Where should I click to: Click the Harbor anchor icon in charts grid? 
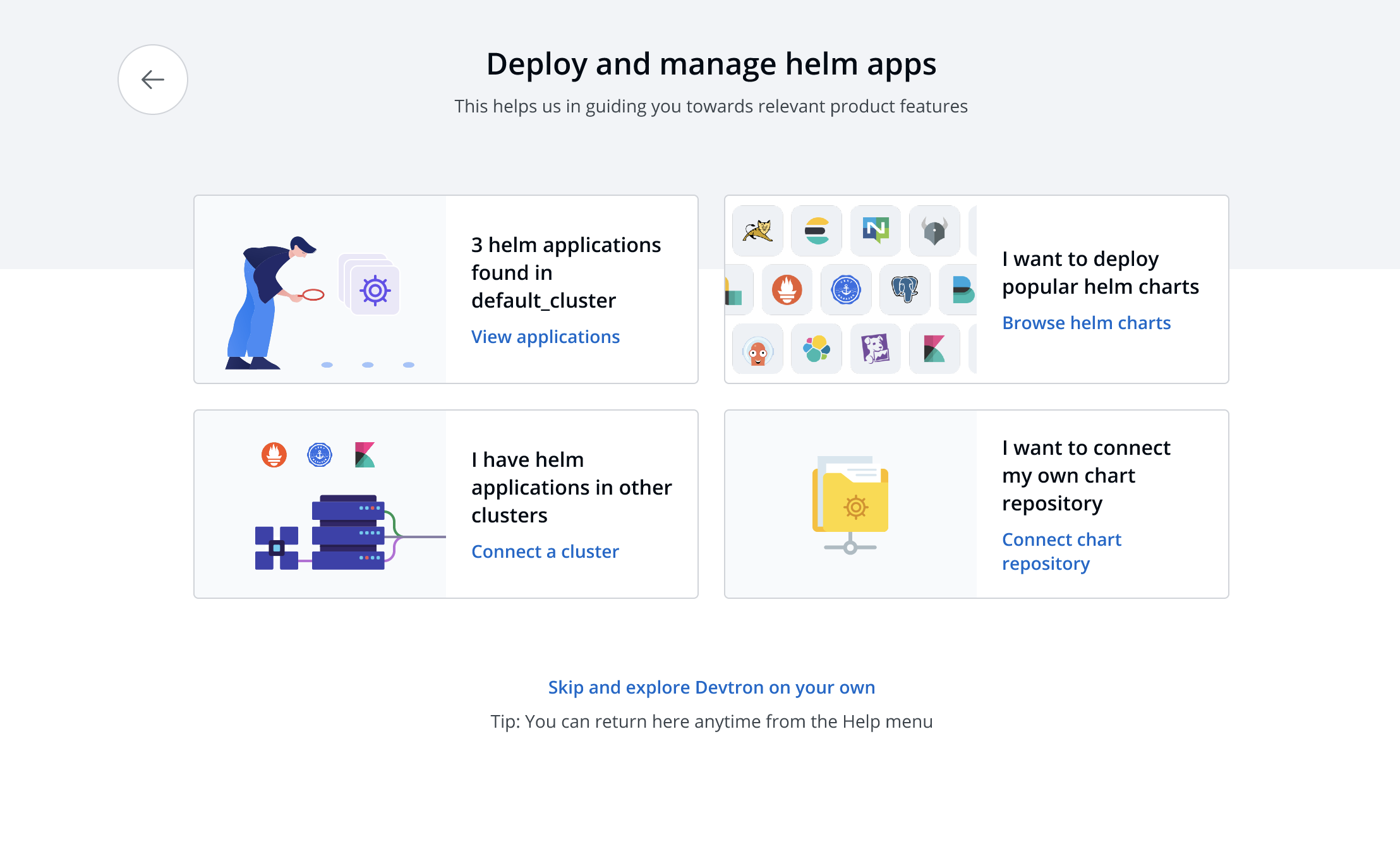click(846, 290)
